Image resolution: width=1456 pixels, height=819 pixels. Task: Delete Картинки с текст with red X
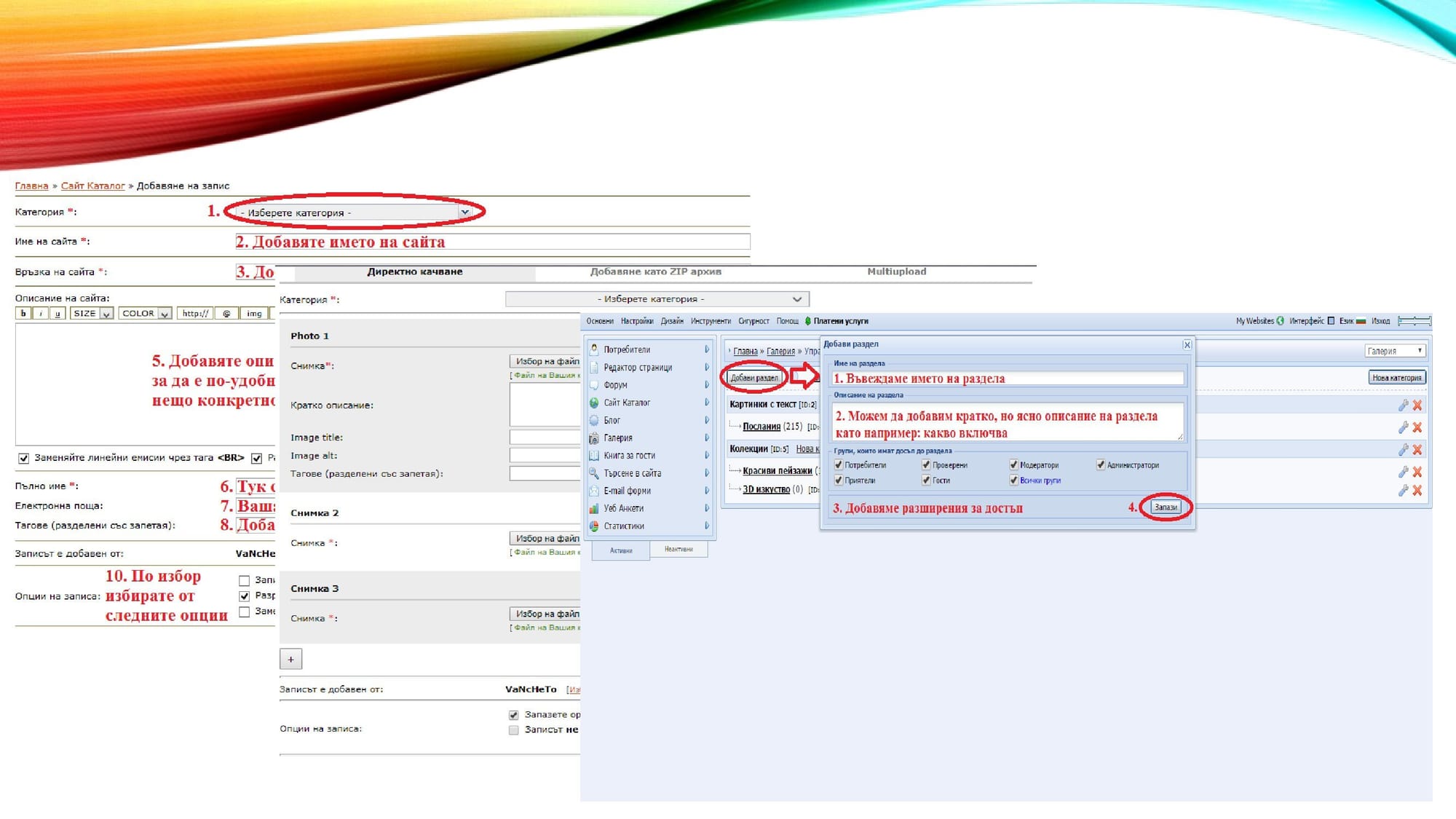1417,405
